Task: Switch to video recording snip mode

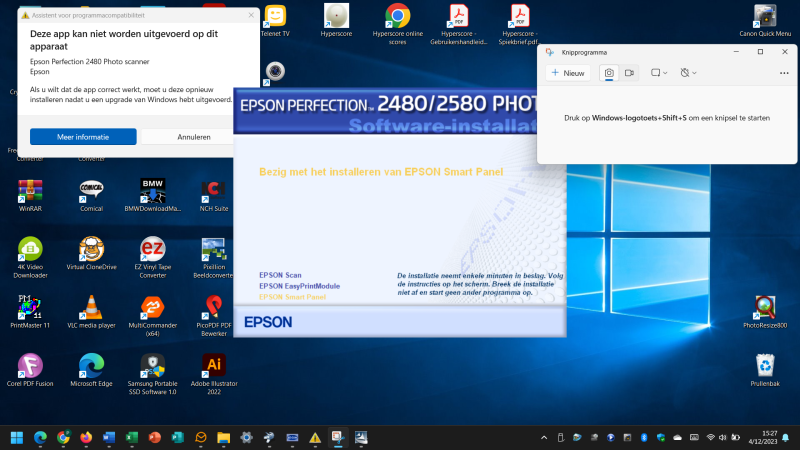Action: point(630,73)
